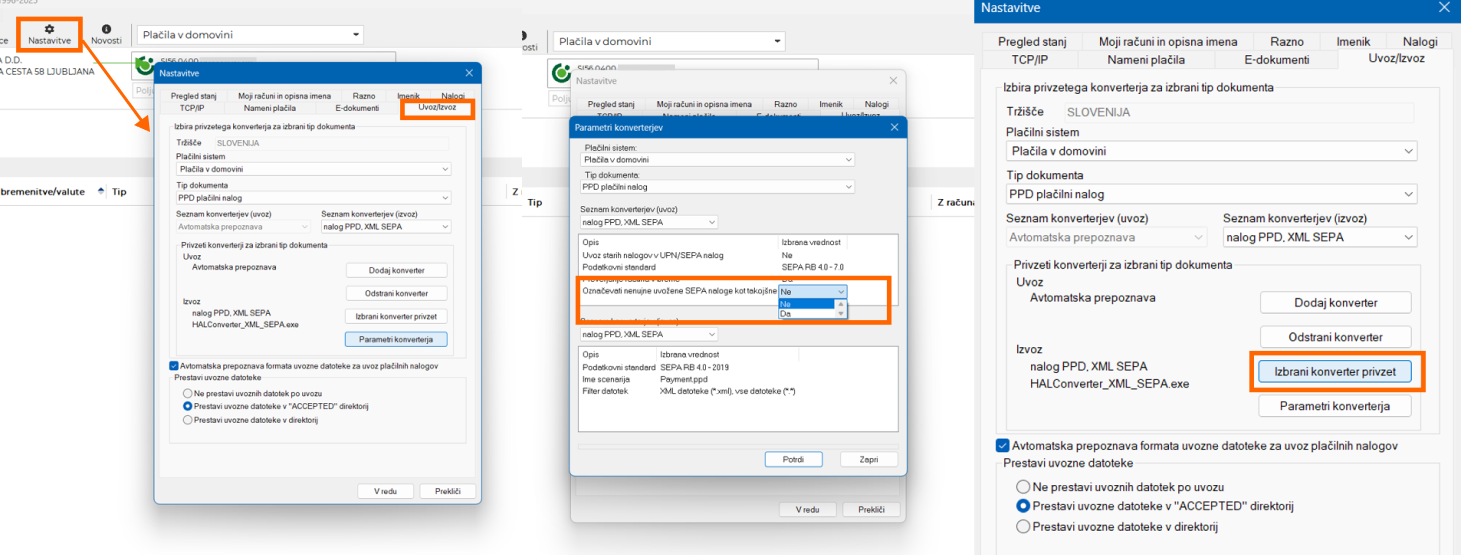Click sort arrow beside bremenitve/valute column
Image resolution: width=1461 pixels, height=555 pixels.
coord(100,191)
